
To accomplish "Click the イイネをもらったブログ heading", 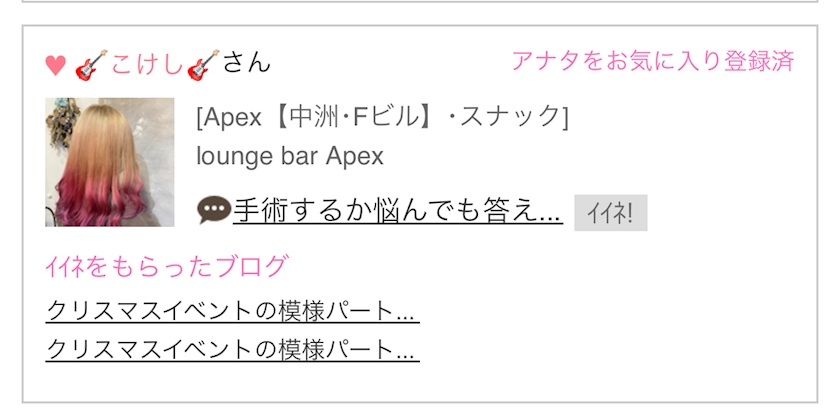I will pyautogui.click(x=167, y=267).
